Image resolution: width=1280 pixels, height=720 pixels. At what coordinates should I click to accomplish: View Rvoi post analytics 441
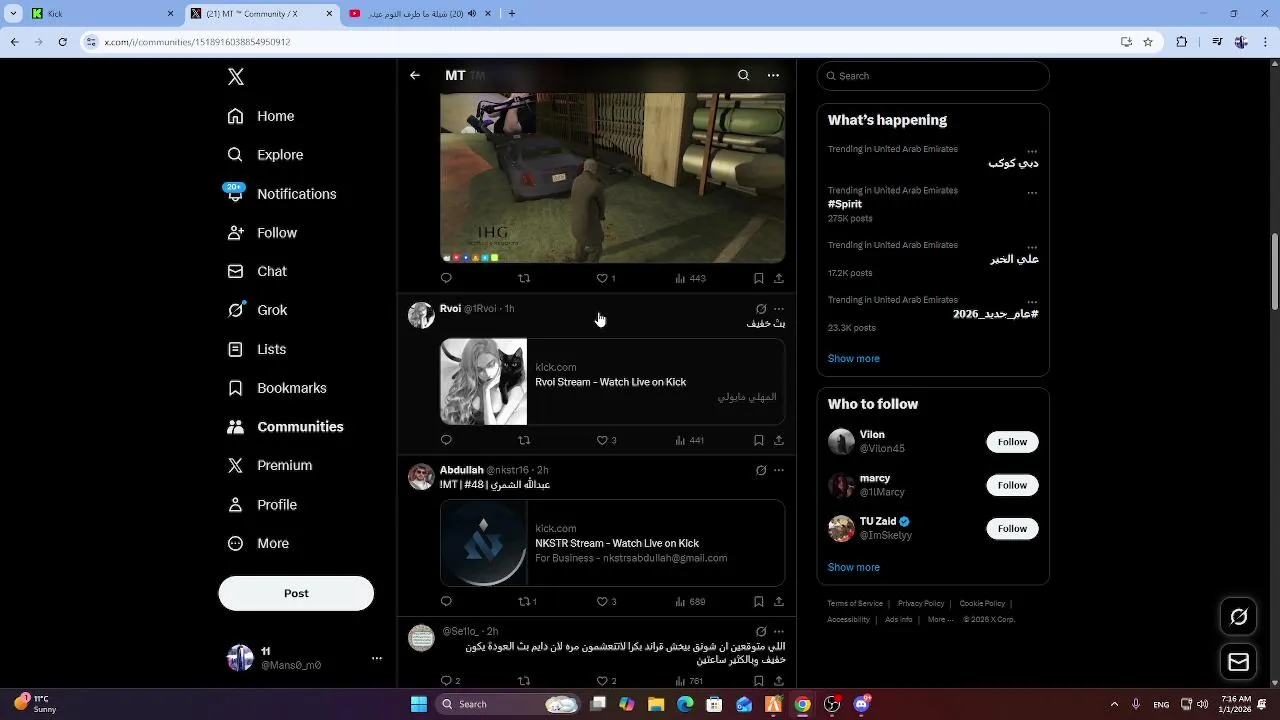[x=690, y=440]
